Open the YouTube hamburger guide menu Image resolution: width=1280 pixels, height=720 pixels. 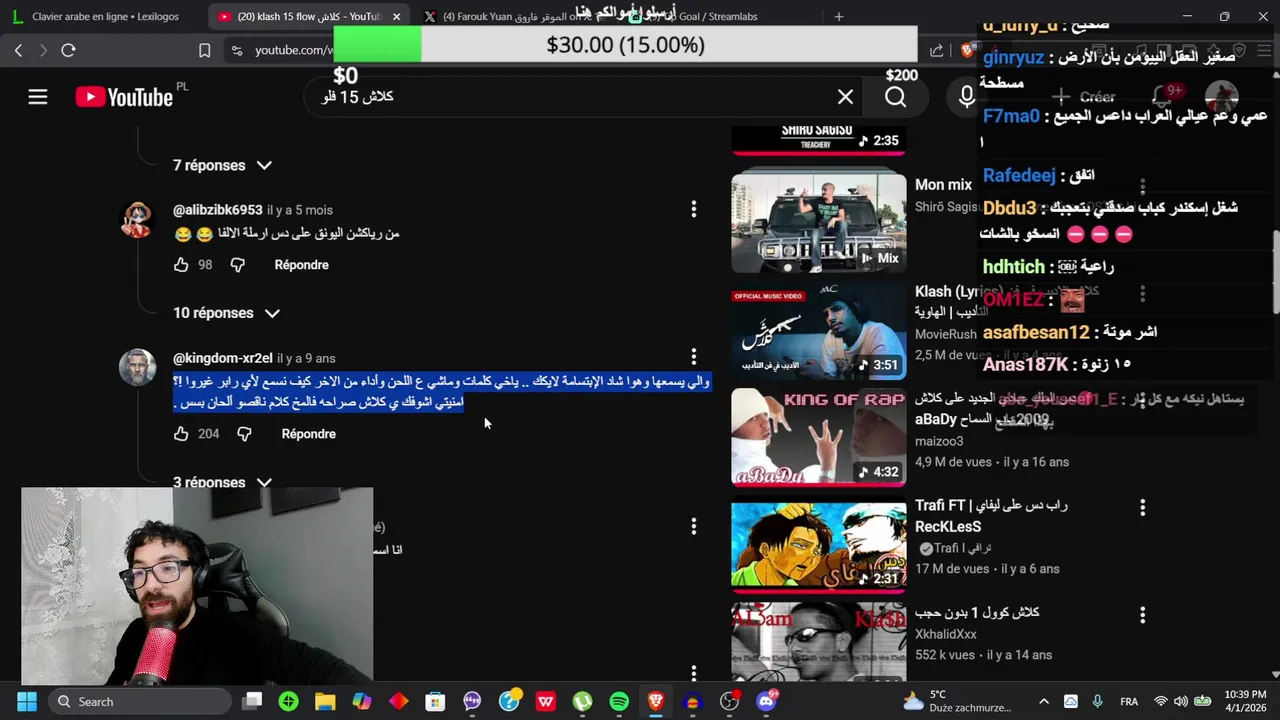pyautogui.click(x=38, y=97)
